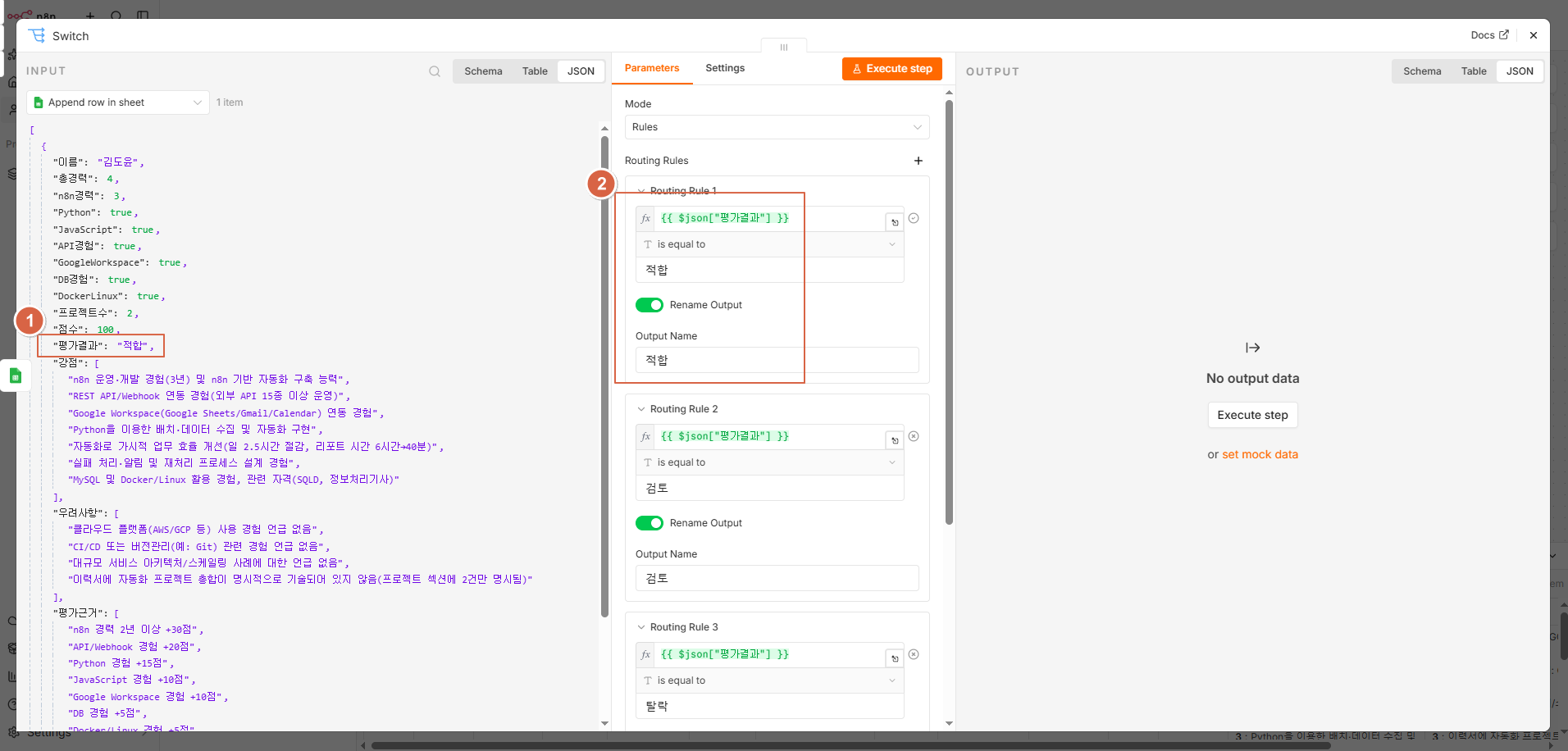Click the orange Execute step button
Image resolution: width=1568 pixels, height=751 pixels.
pyautogui.click(x=892, y=69)
